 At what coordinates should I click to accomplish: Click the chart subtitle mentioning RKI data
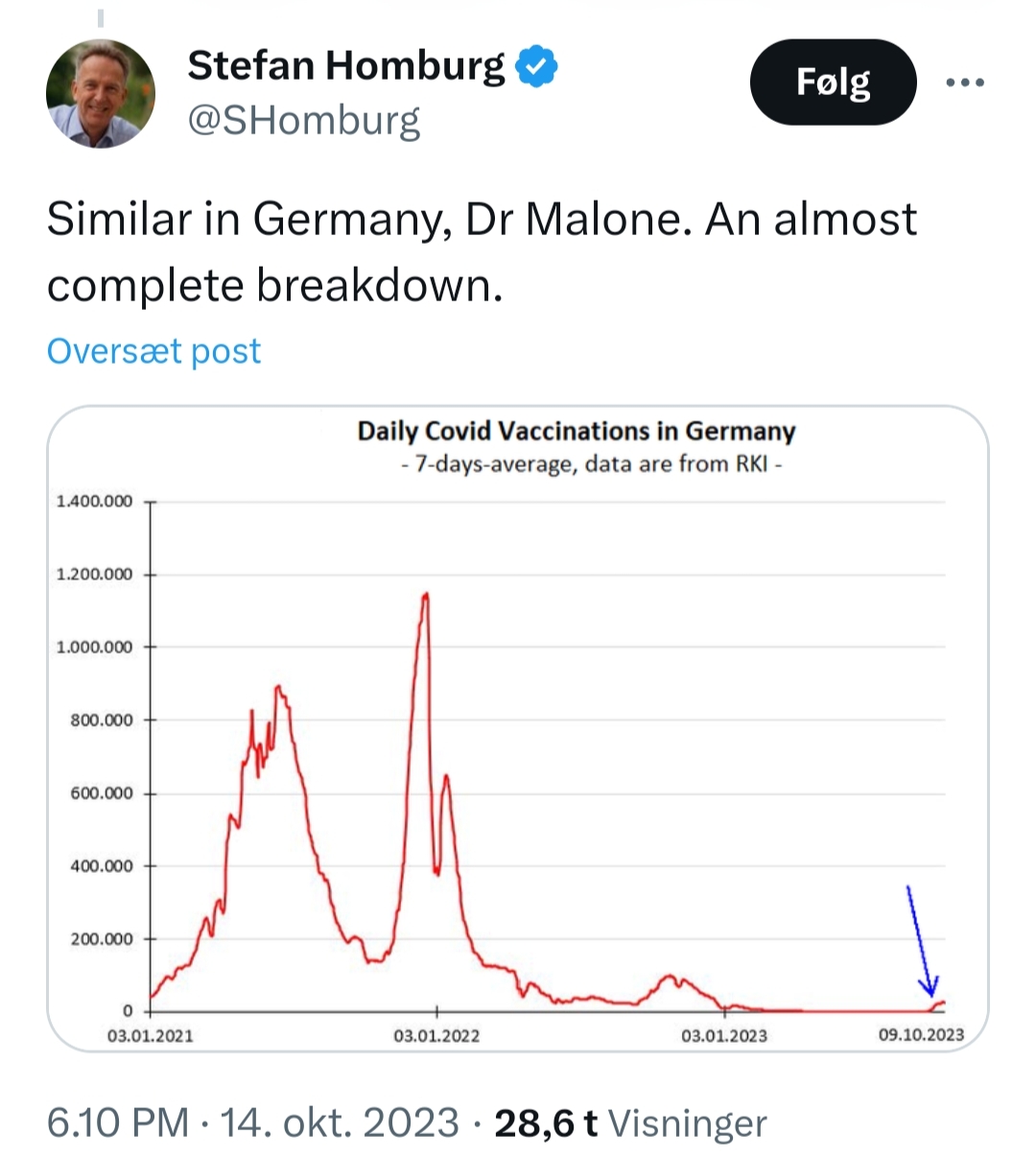(590, 464)
